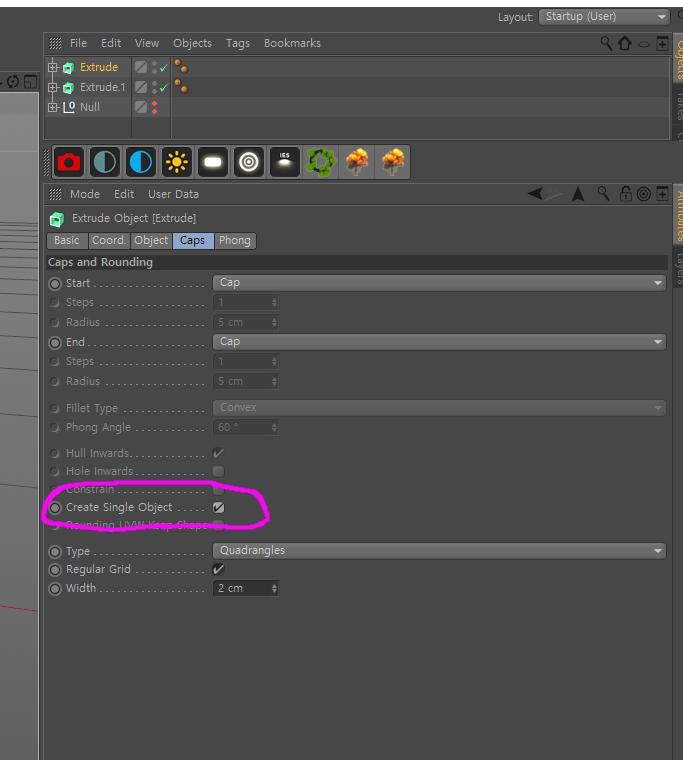This screenshot has height=760, width=683.
Task: Click the white area light icon
Action: pyautogui.click(x=213, y=162)
